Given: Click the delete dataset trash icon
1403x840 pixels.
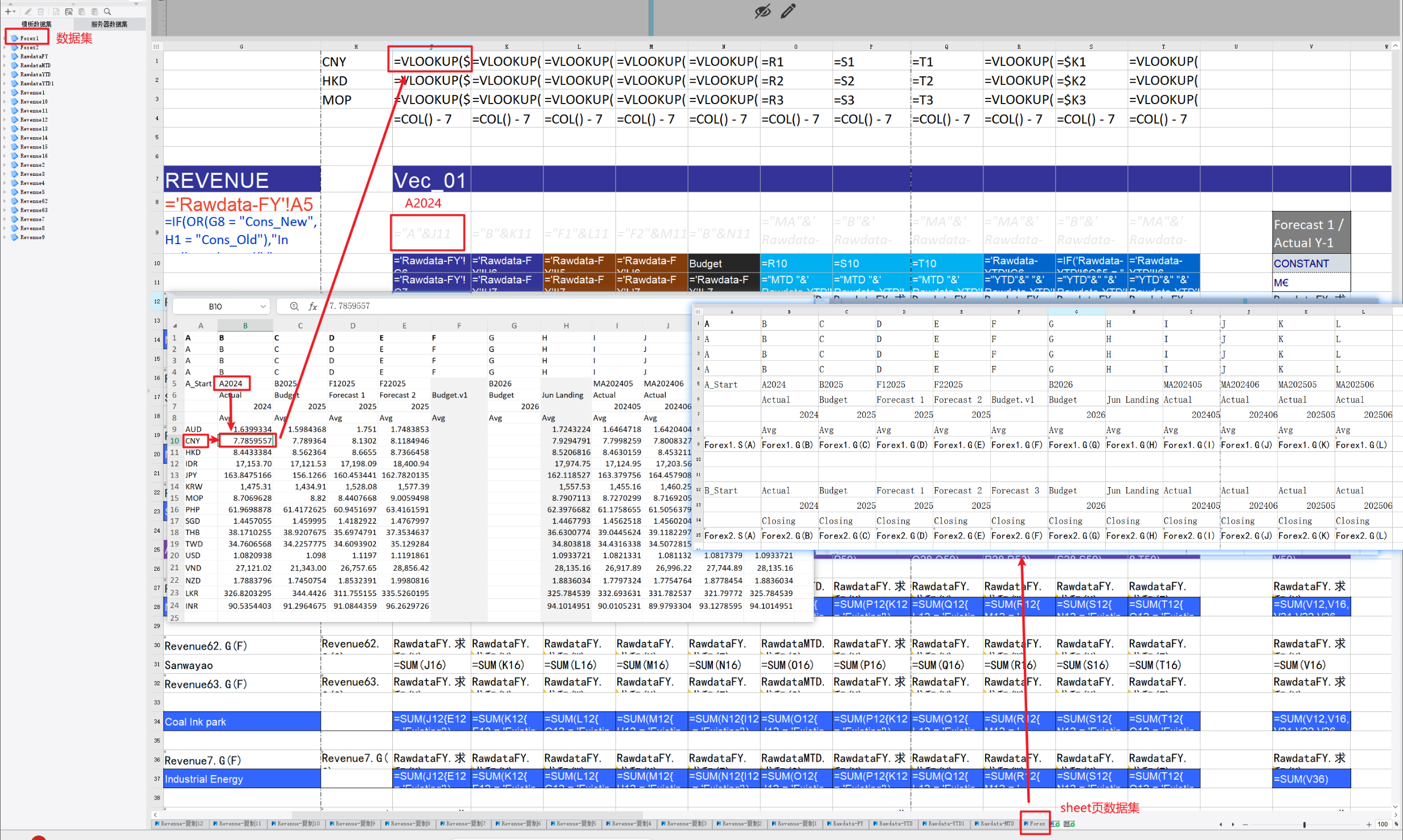Looking at the screenshot, I should click(41, 11).
